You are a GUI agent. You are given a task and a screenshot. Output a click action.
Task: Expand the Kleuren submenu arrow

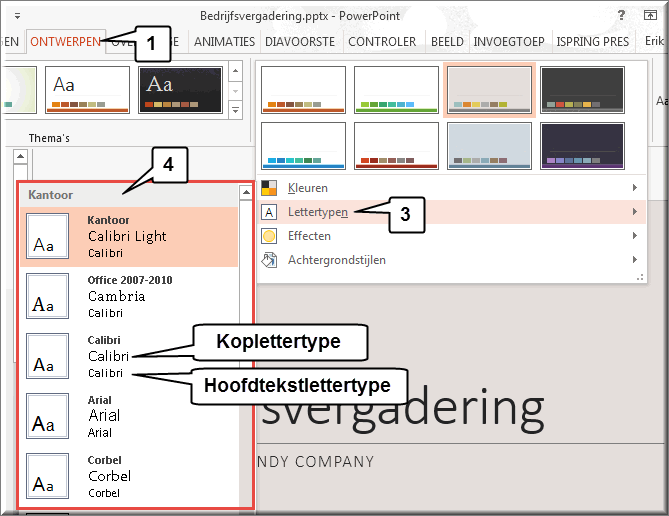click(635, 188)
